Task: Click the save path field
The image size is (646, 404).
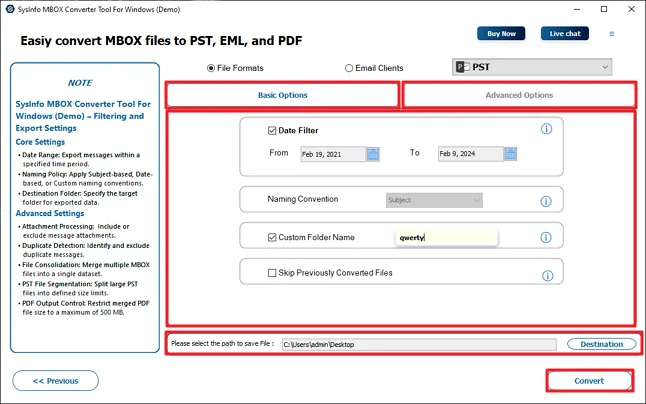Action: (419, 344)
